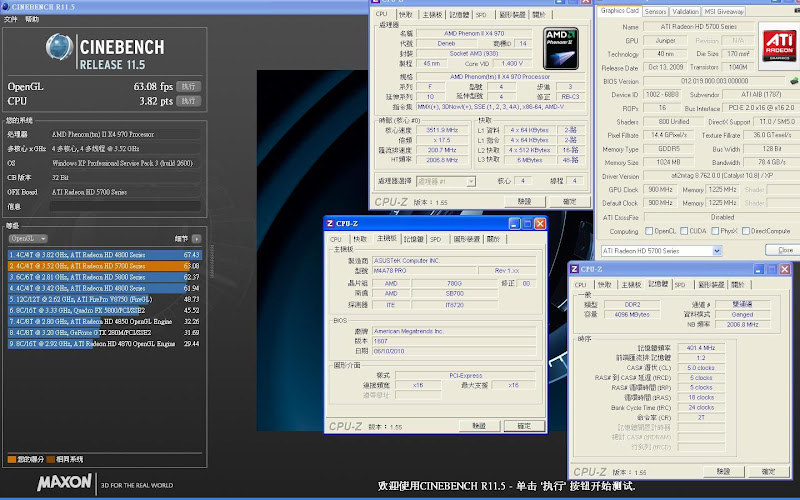This screenshot has height=500, width=800.
Task: Click the Cinebench render preview image
Action: pyautogui.click(x=312, y=250)
